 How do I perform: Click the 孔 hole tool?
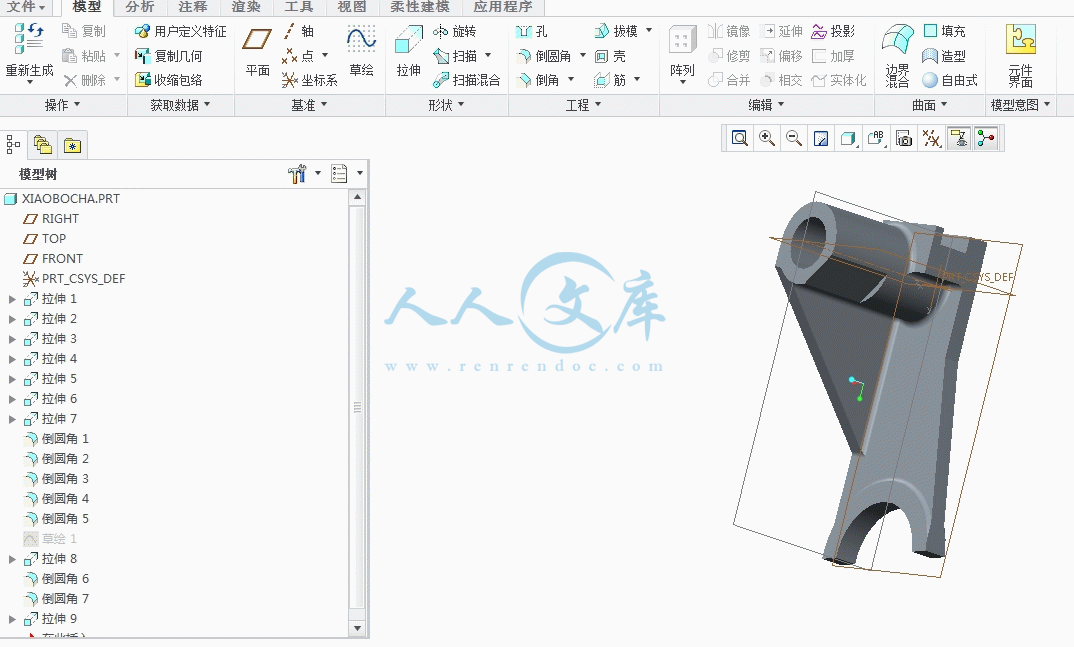(532, 31)
